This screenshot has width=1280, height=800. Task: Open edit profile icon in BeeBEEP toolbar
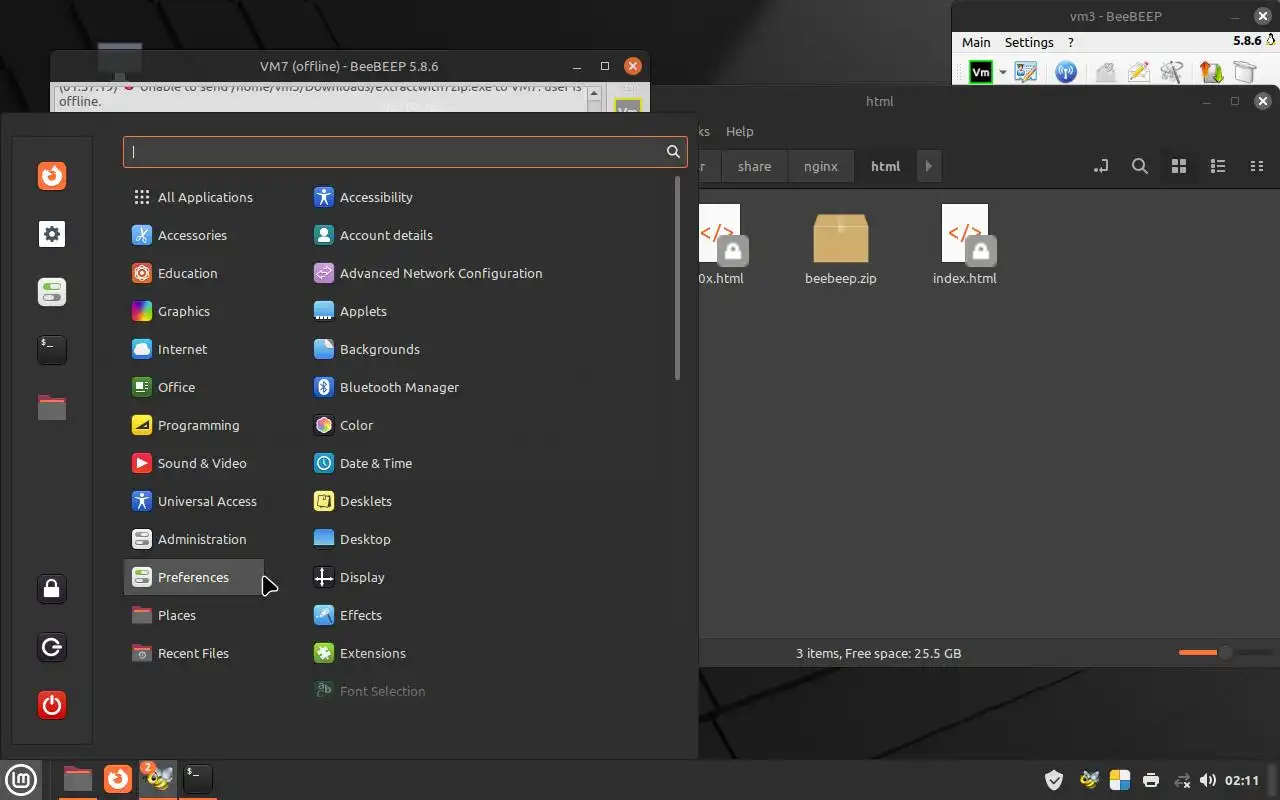coord(1026,72)
